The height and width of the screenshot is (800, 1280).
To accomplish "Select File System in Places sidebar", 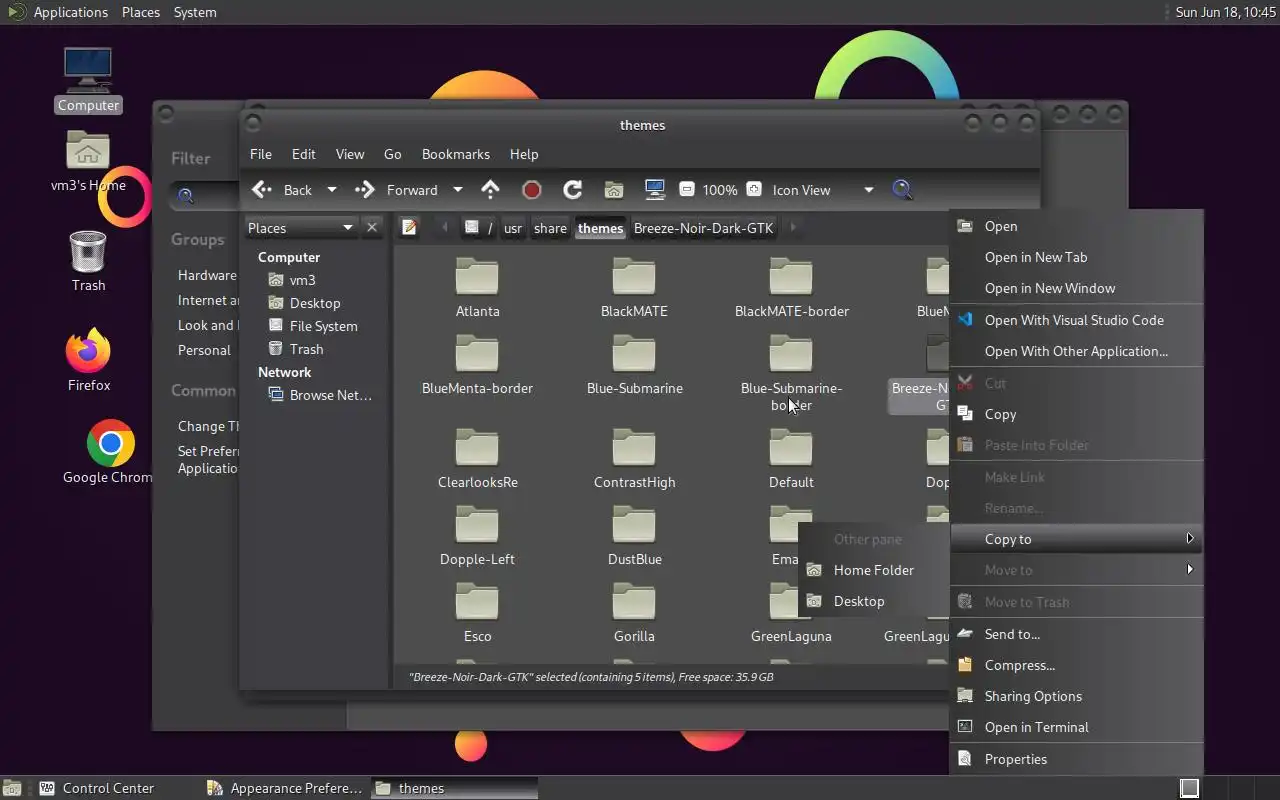I will tap(323, 326).
